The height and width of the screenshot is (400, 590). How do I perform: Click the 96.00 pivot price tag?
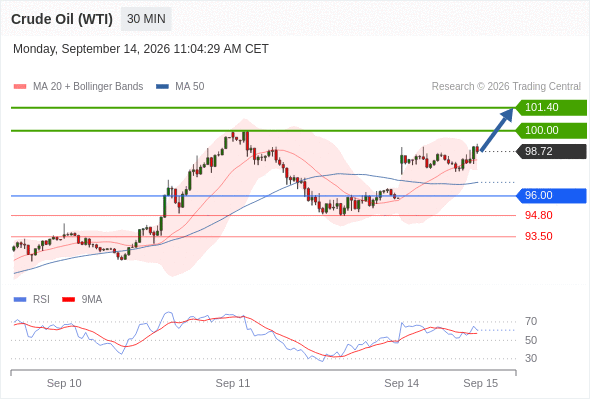(x=551, y=196)
